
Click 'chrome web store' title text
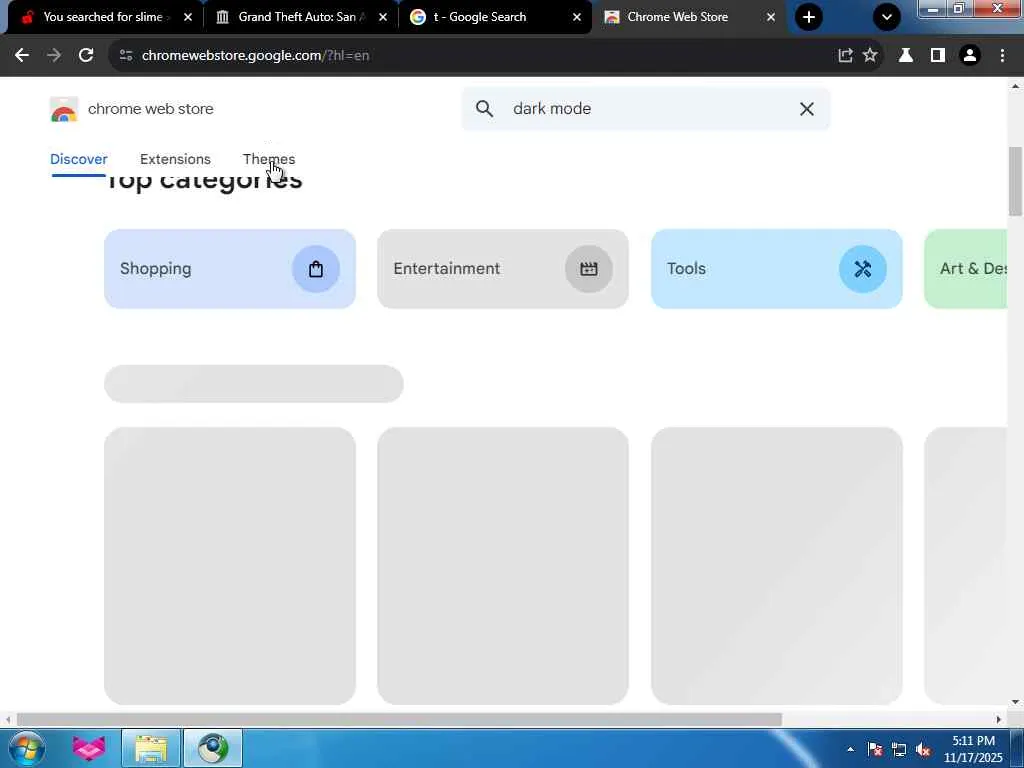151,109
